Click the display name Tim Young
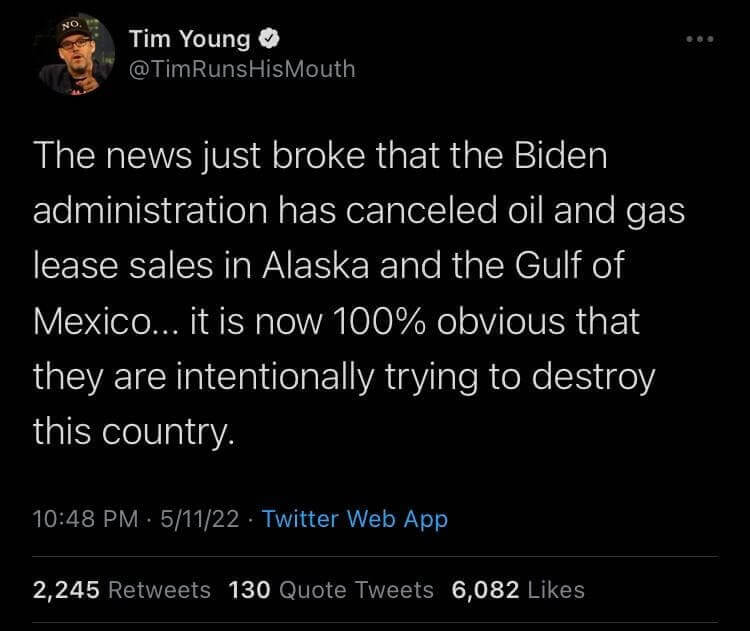Screen dimensions: 750x631 pos(188,40)
